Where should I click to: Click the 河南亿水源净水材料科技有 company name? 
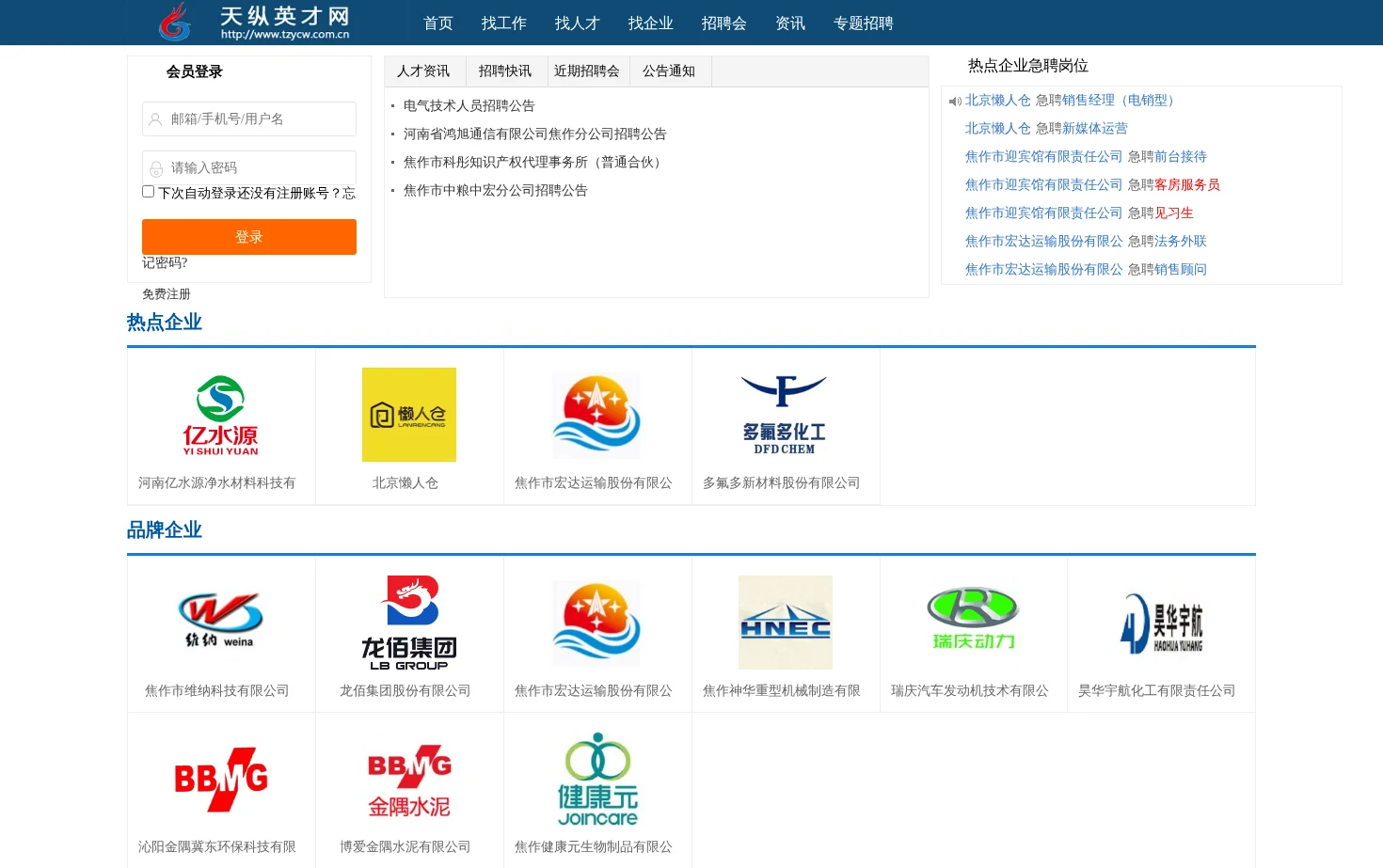pyautogui.click(x=217, y=483)
